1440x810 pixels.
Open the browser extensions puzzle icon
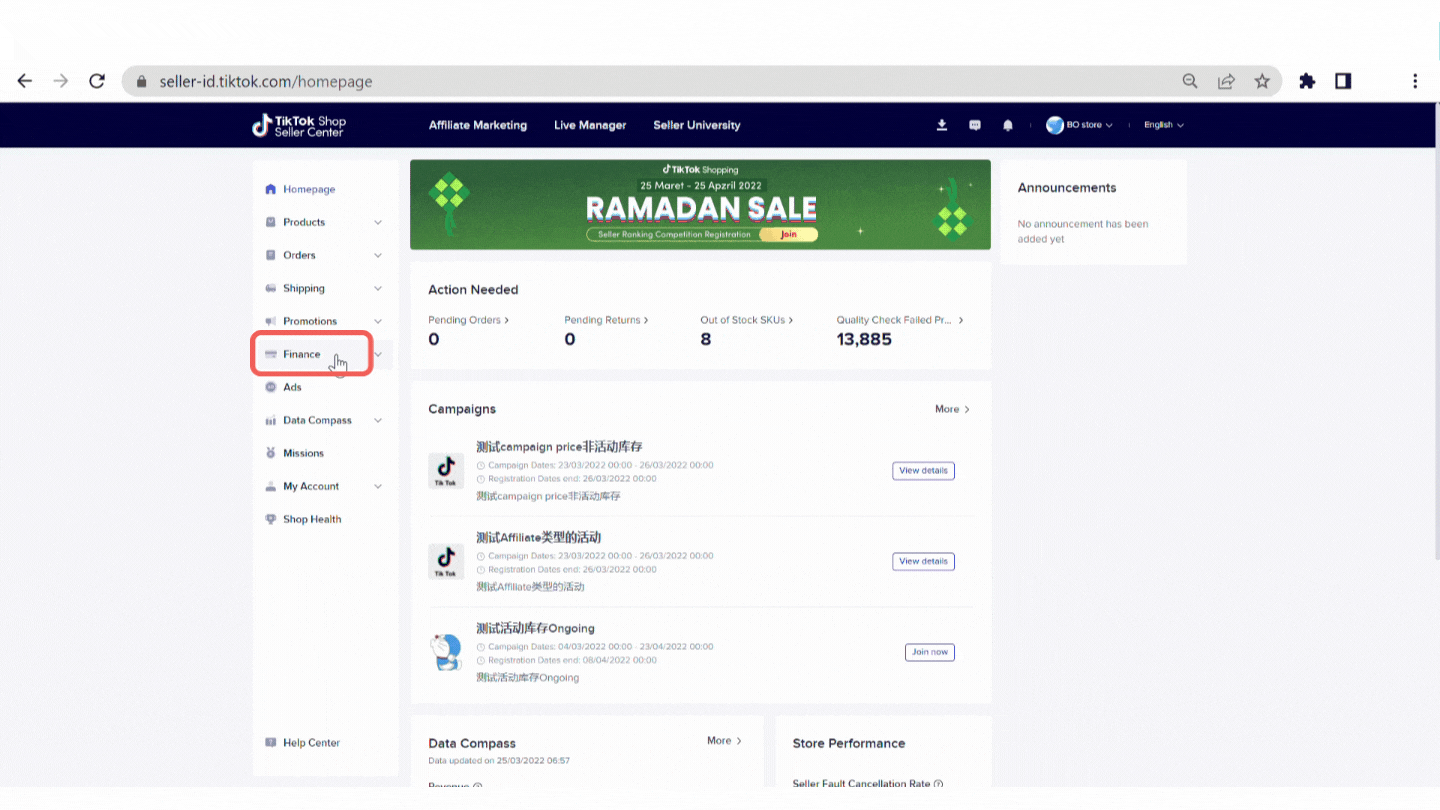pos(1307,81)
